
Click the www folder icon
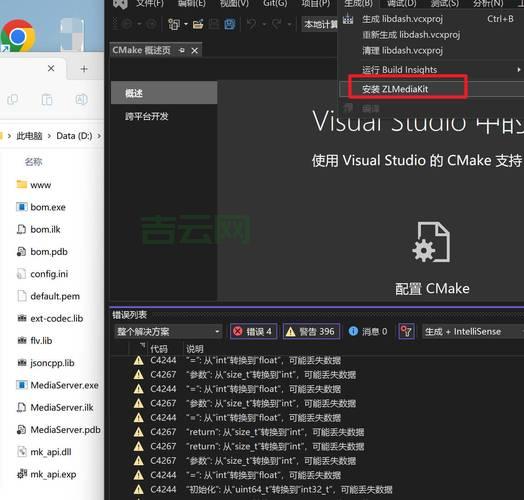coord(21,184)
